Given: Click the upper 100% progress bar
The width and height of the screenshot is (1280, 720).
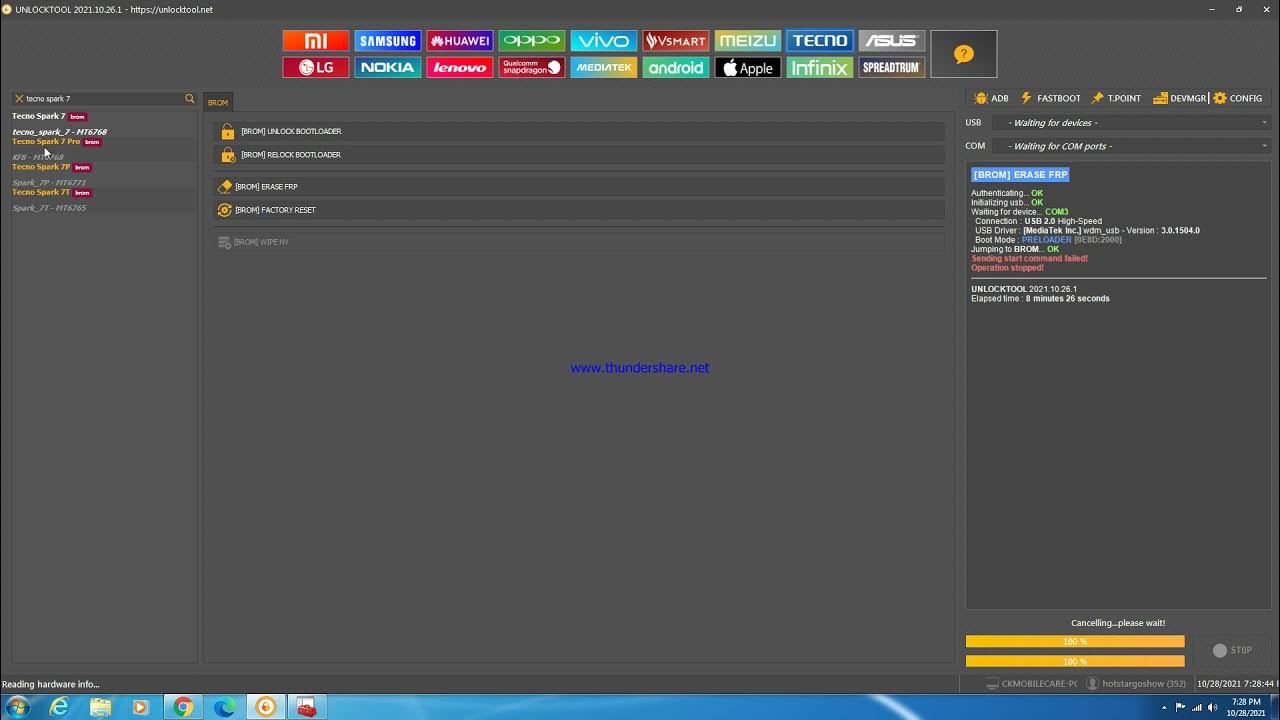Looking at the screenshot, I should [1075, 642].
